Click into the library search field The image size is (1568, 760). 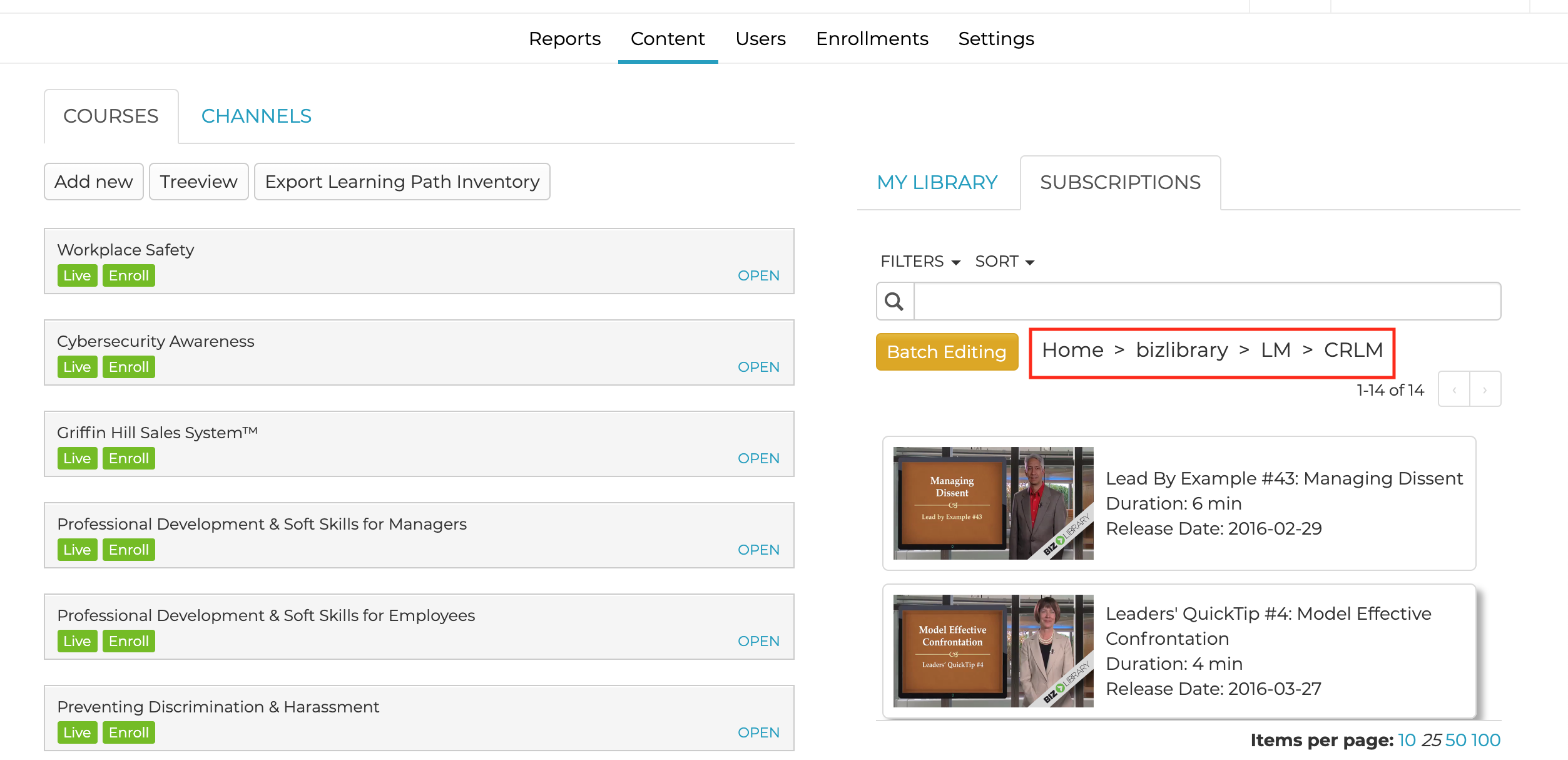pyautogui.click(x=1206, y=302)
